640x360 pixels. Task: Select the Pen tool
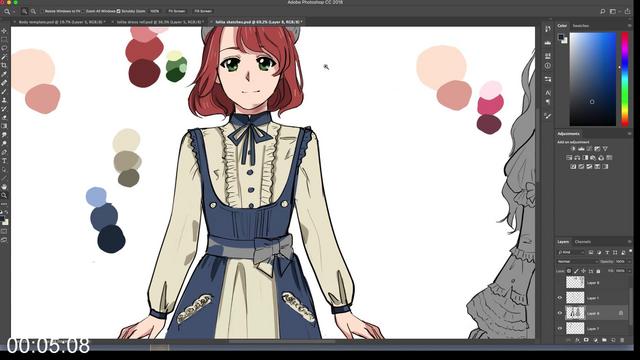pos(4,152)
